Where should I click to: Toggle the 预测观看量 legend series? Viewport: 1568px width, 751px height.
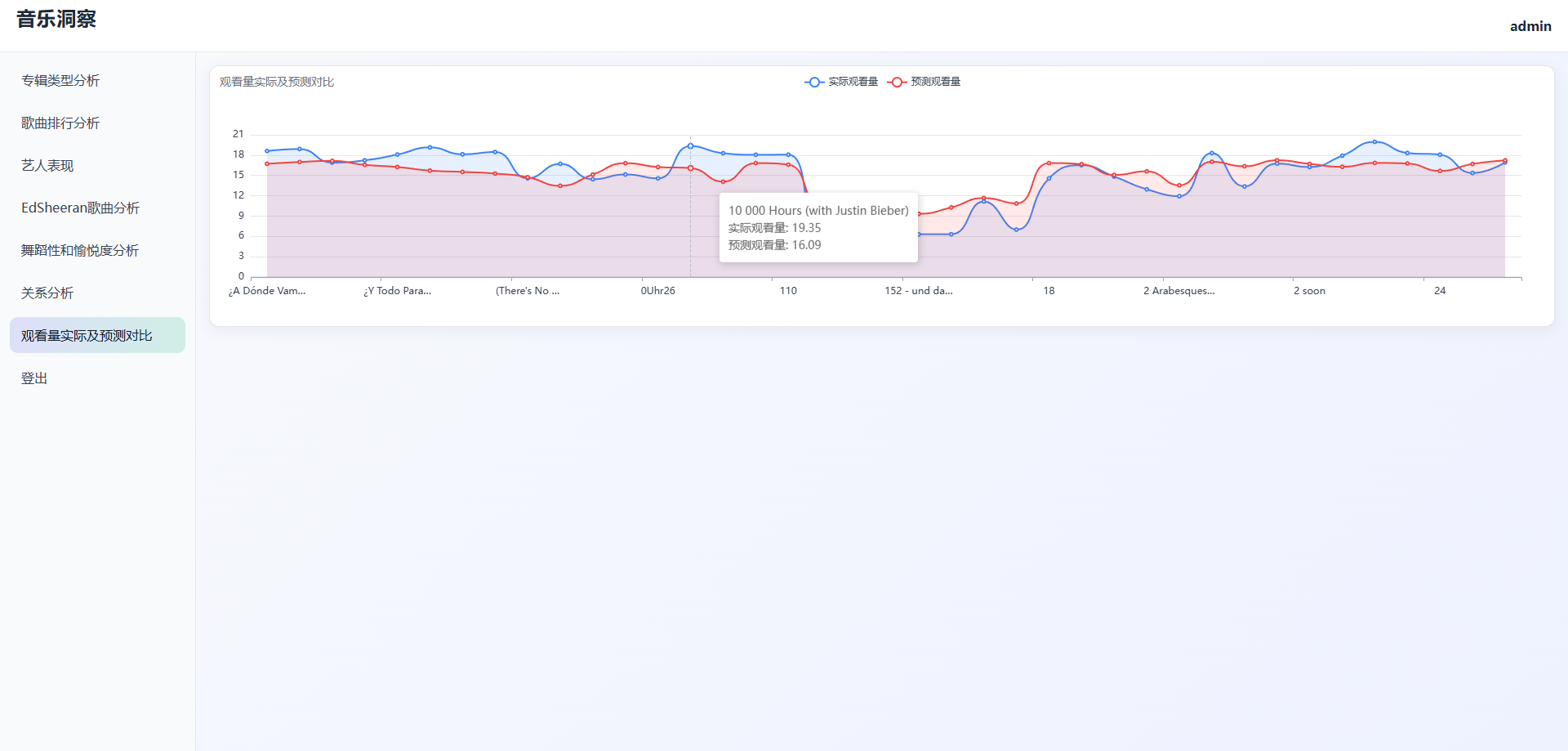935,82
